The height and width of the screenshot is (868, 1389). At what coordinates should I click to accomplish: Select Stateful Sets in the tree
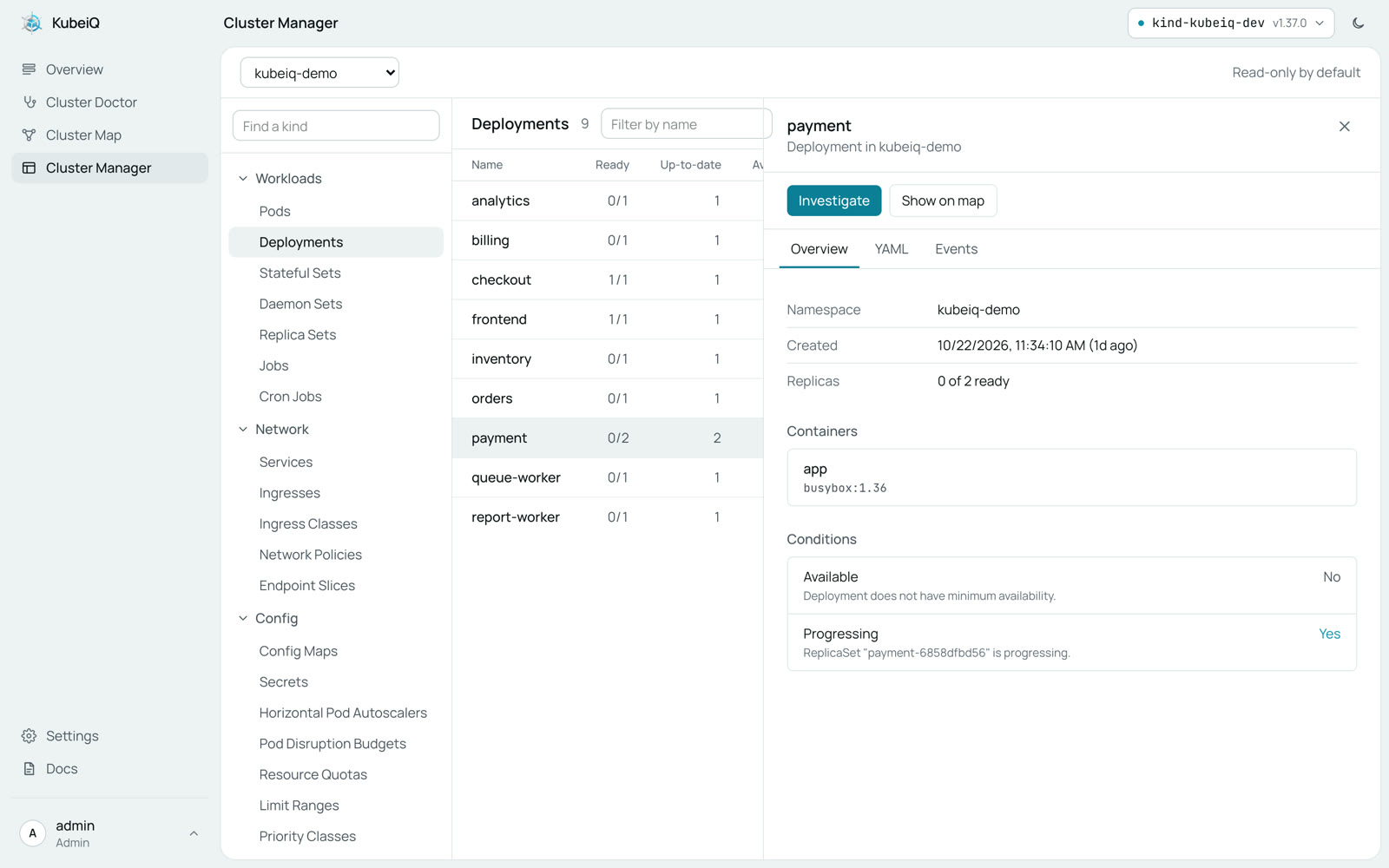[x=336, y=273]
